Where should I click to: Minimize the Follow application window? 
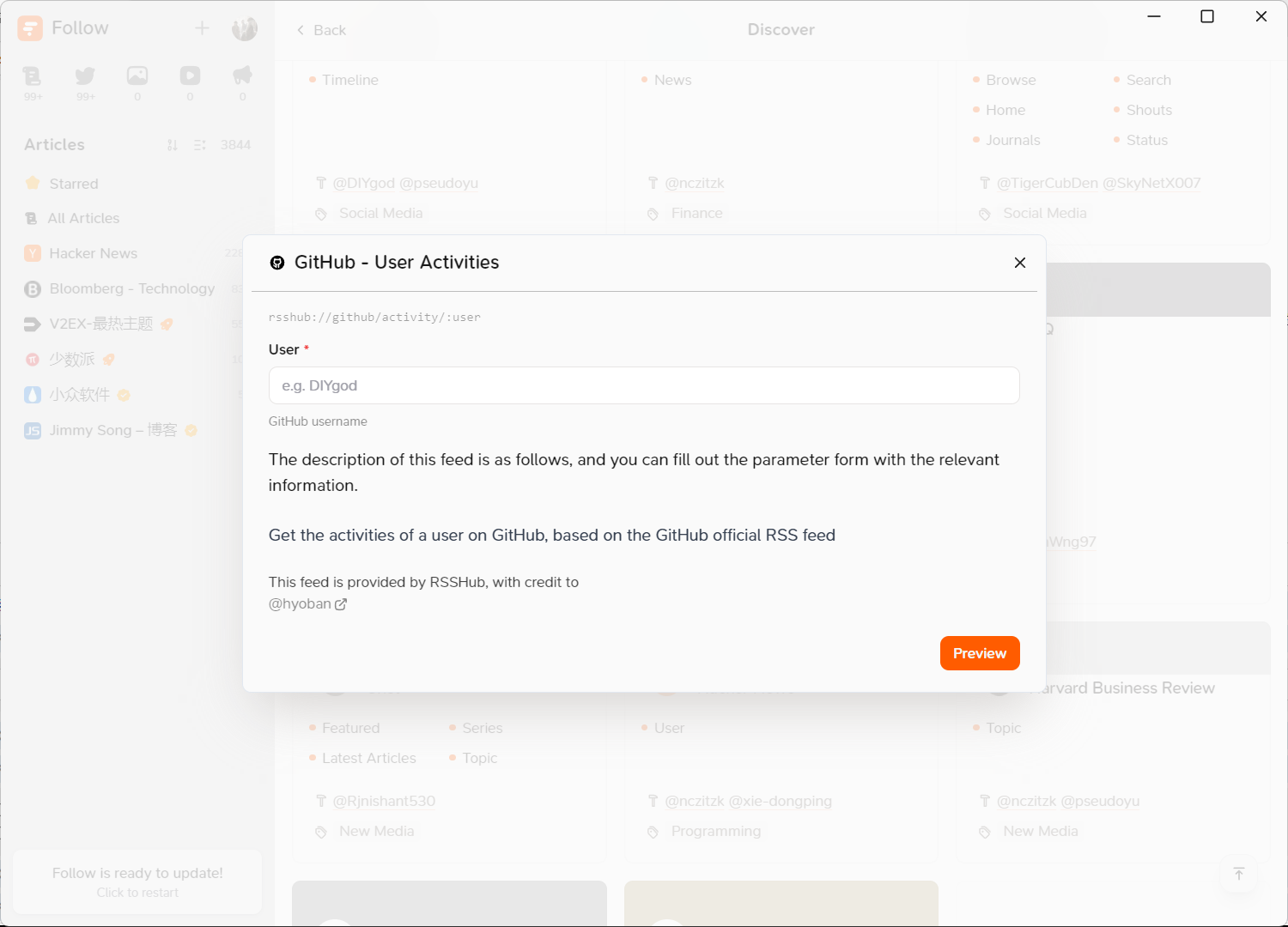(1154, 16)
